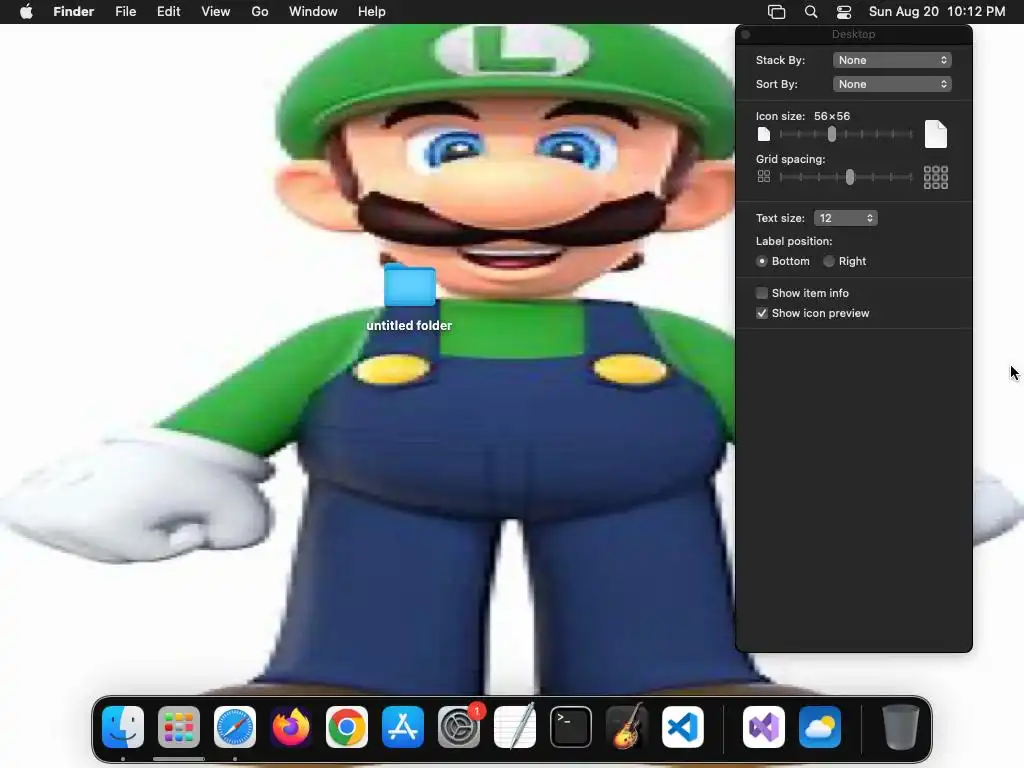Click the untitled folder name label

pos(409,325)
